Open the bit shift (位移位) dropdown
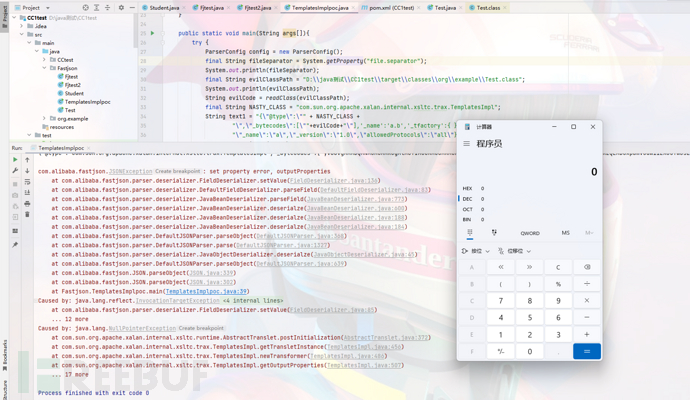690x400 pixels. click(516, 251)
